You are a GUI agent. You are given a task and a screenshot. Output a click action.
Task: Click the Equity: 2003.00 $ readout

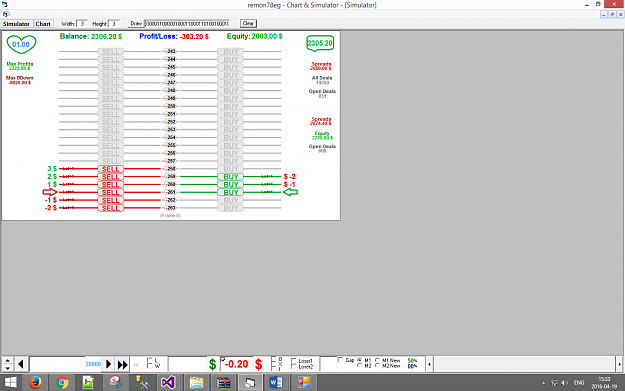tap(255, 36)
